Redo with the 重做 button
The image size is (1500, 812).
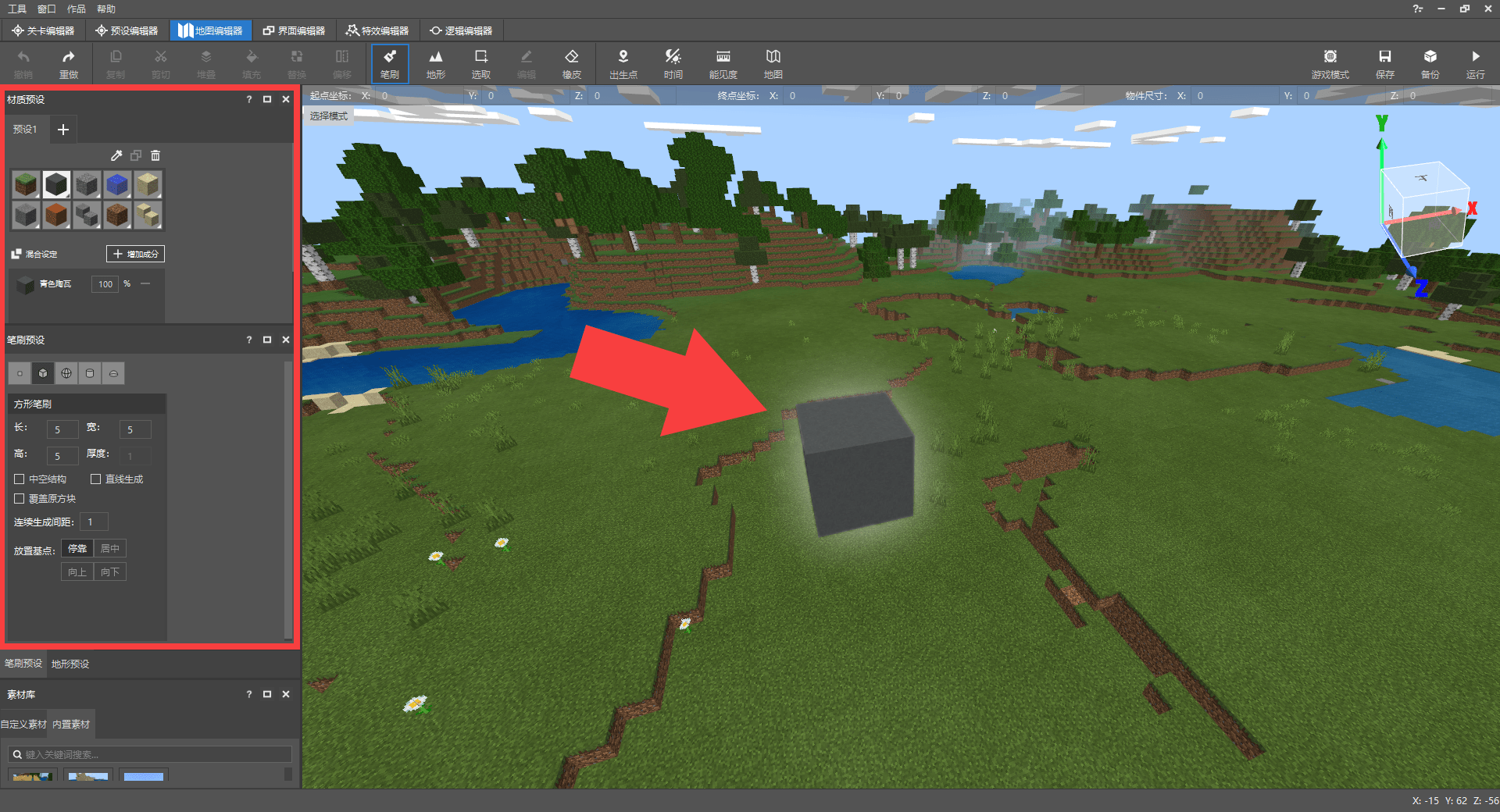click(69, 63)
